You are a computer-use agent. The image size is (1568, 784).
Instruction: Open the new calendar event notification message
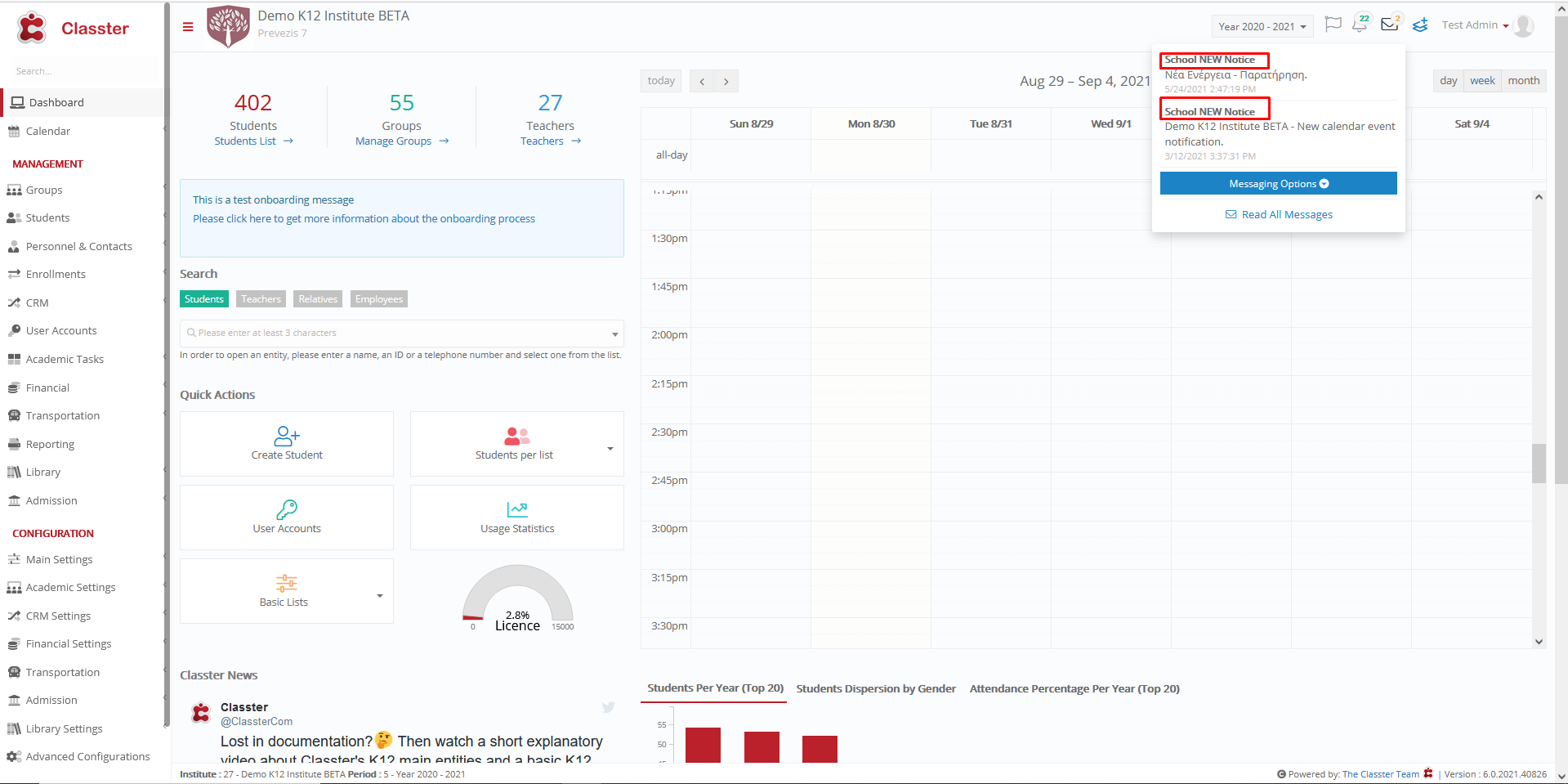(x=1279, y=133)
